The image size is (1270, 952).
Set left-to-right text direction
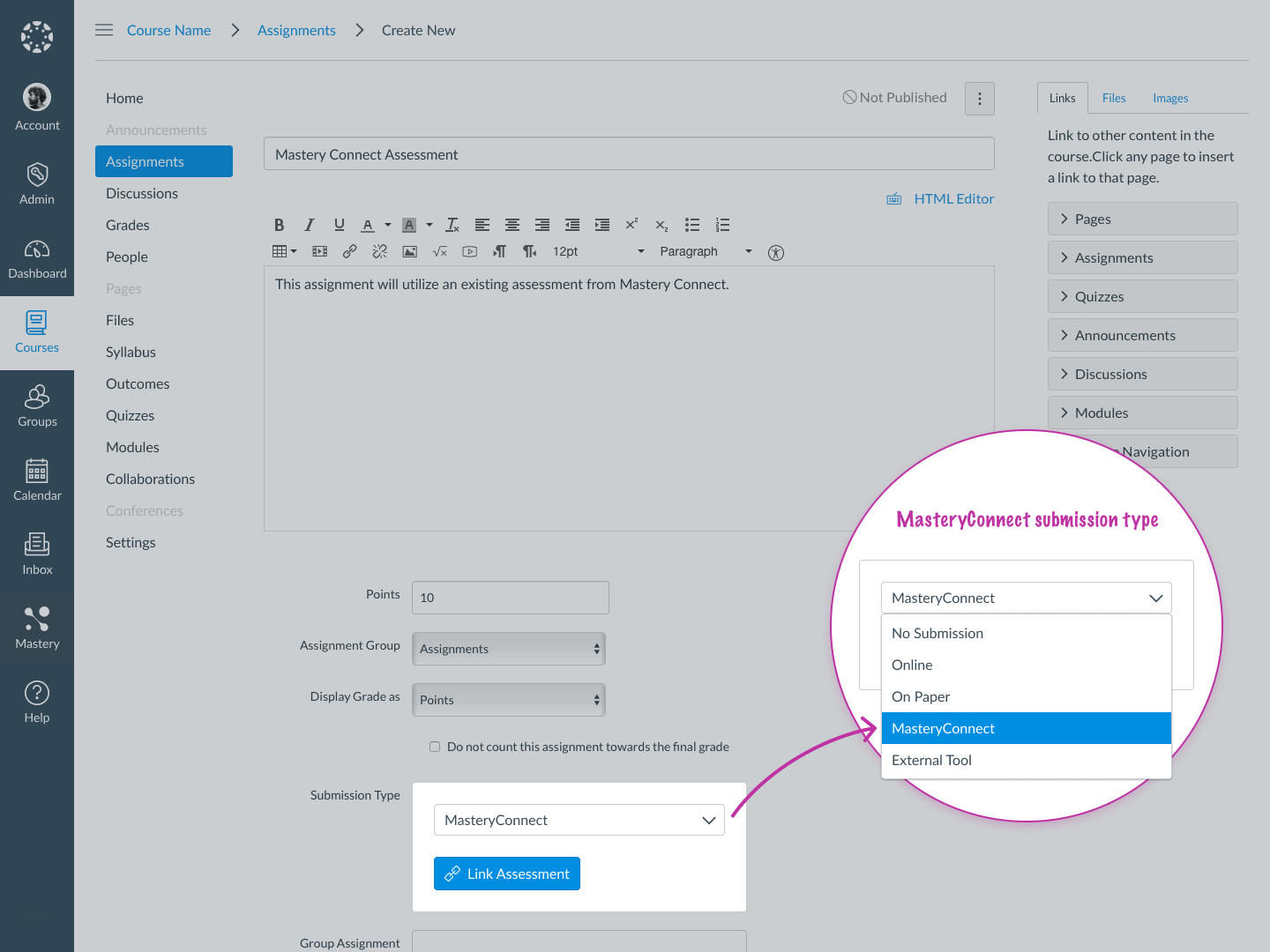499,251
